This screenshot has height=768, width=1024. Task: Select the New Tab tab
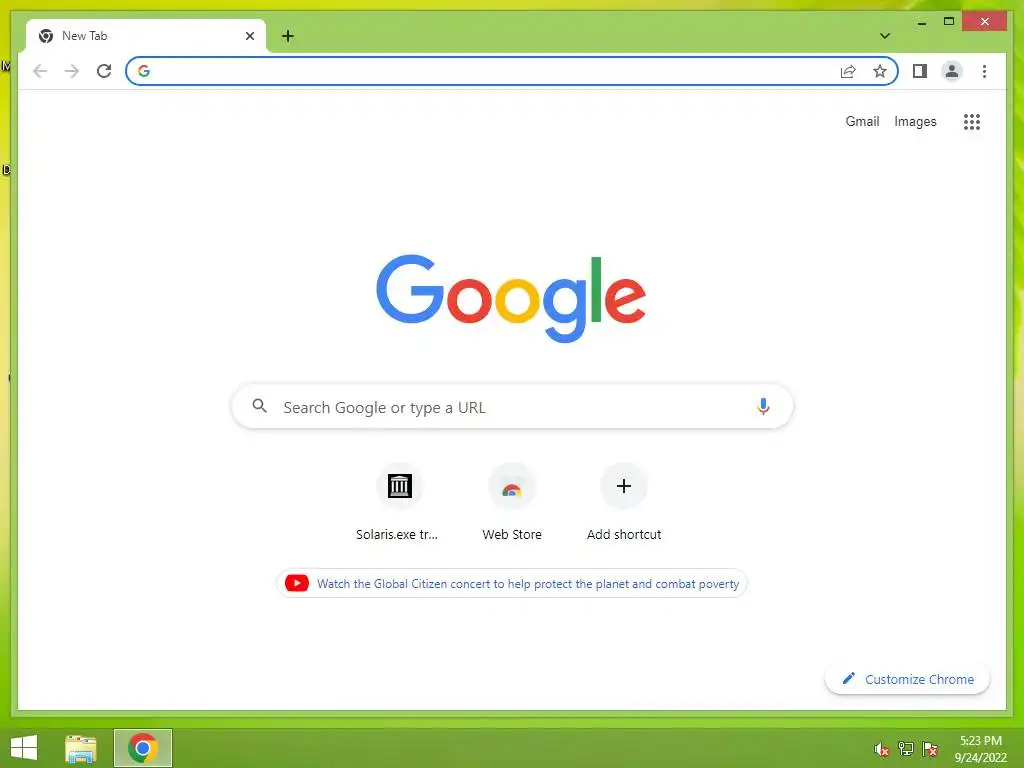click(x=146, y=36)
